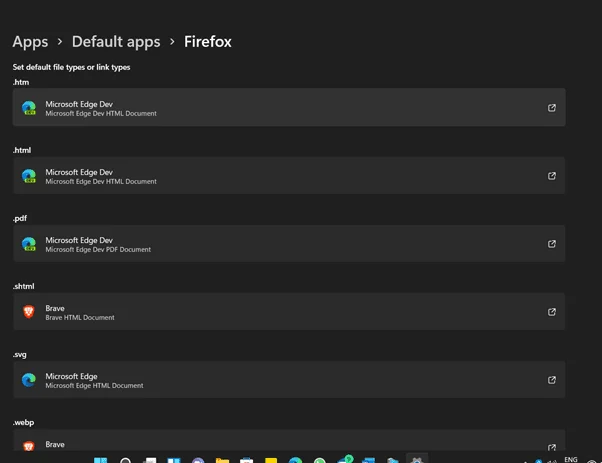This screenshot has height=463, width=602.
Task: Click the Edge Dev icon in .pdf row
Action: click(x=29, y=244)
